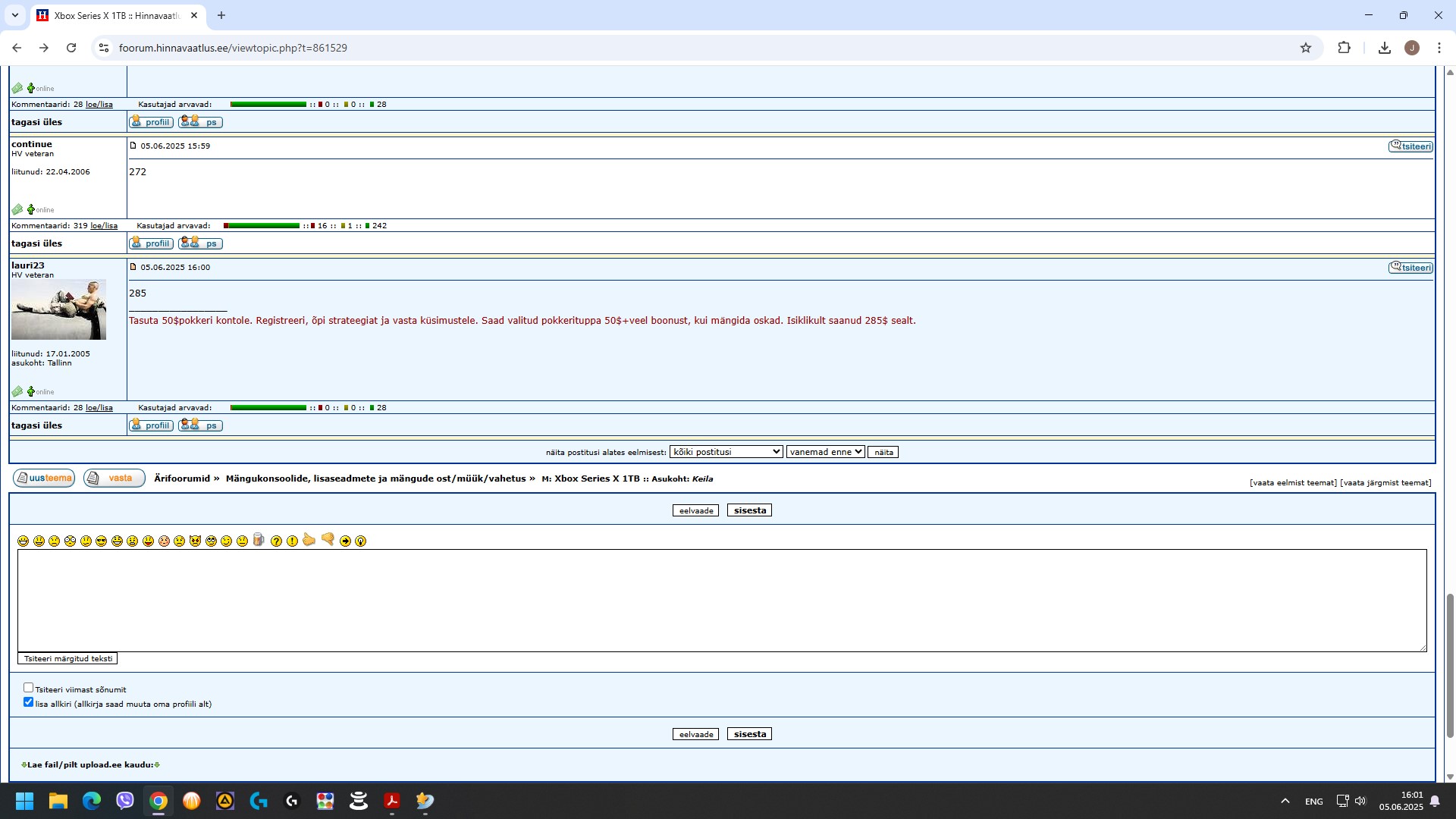This screenshot has height=819, width=1456.
Task: Insert the blushing embarrassed smiley
Action: pyautogui.click(x=164, y=541)
